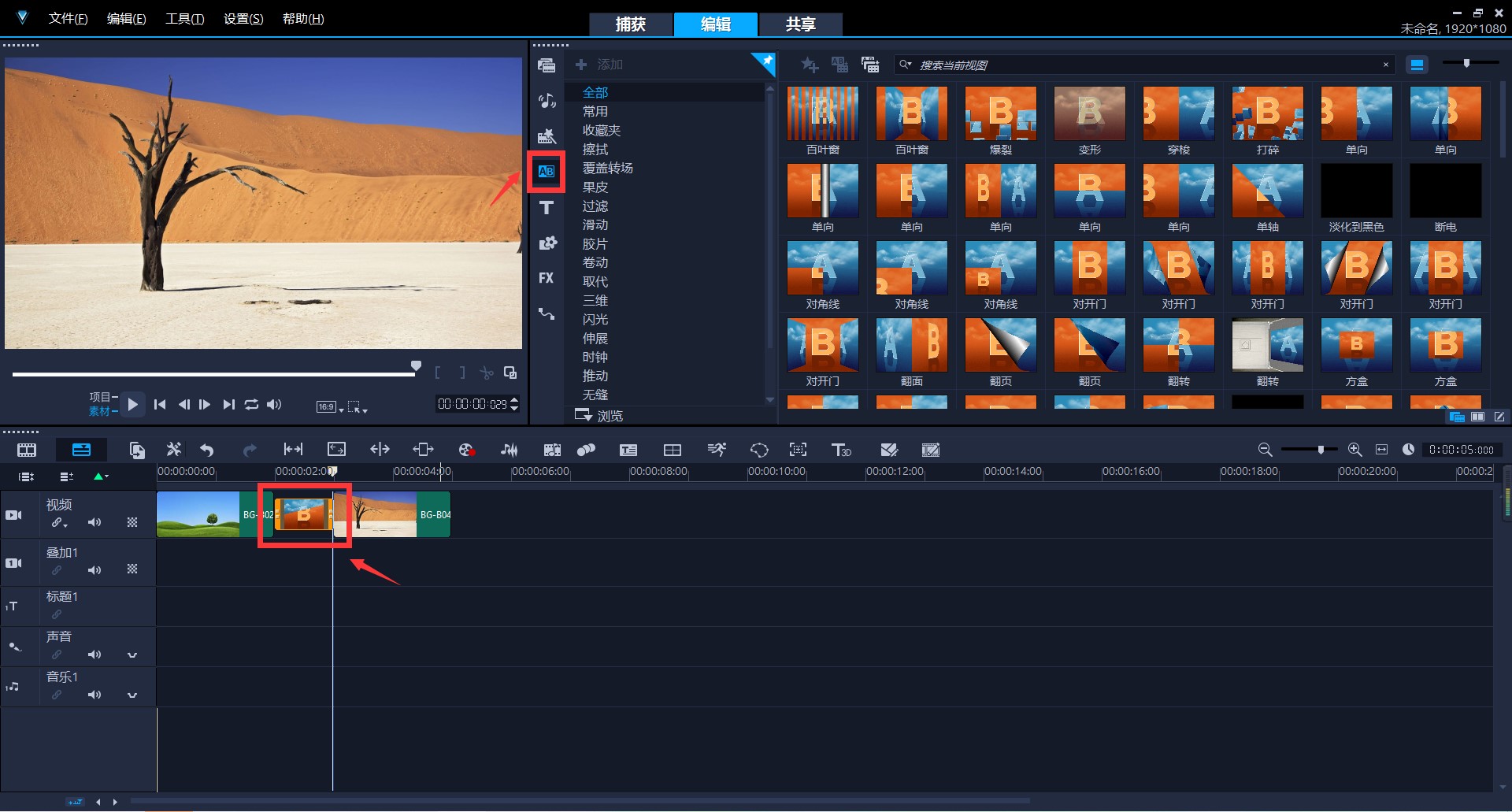The width and height of the screenshot is (1512, 812).
Task: Open the Media library panel icon
Action: [x=547, y=65]
